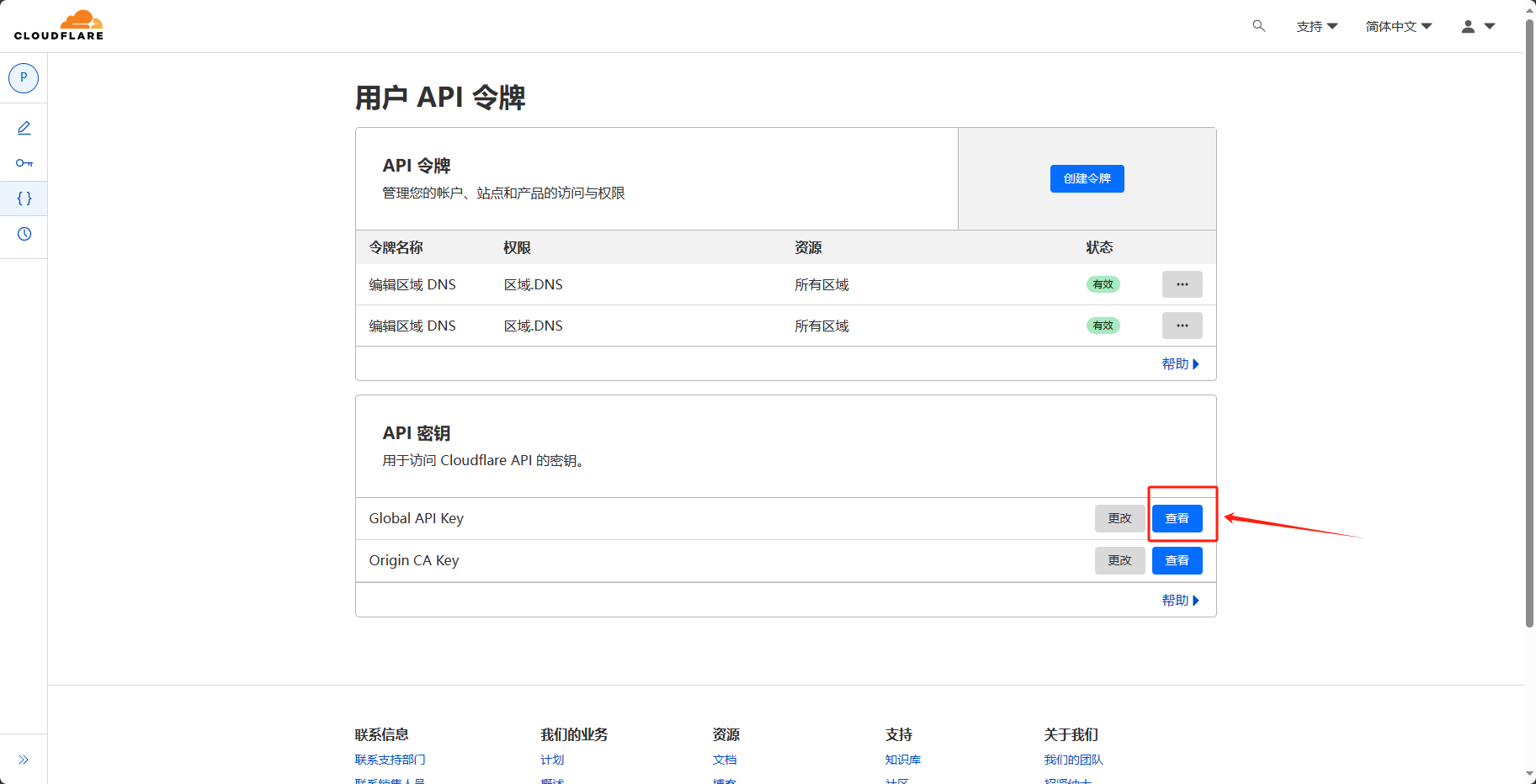Click 更改 for Global API Key
This screenshot has height=784, width=1536.
coord(1119,518)
